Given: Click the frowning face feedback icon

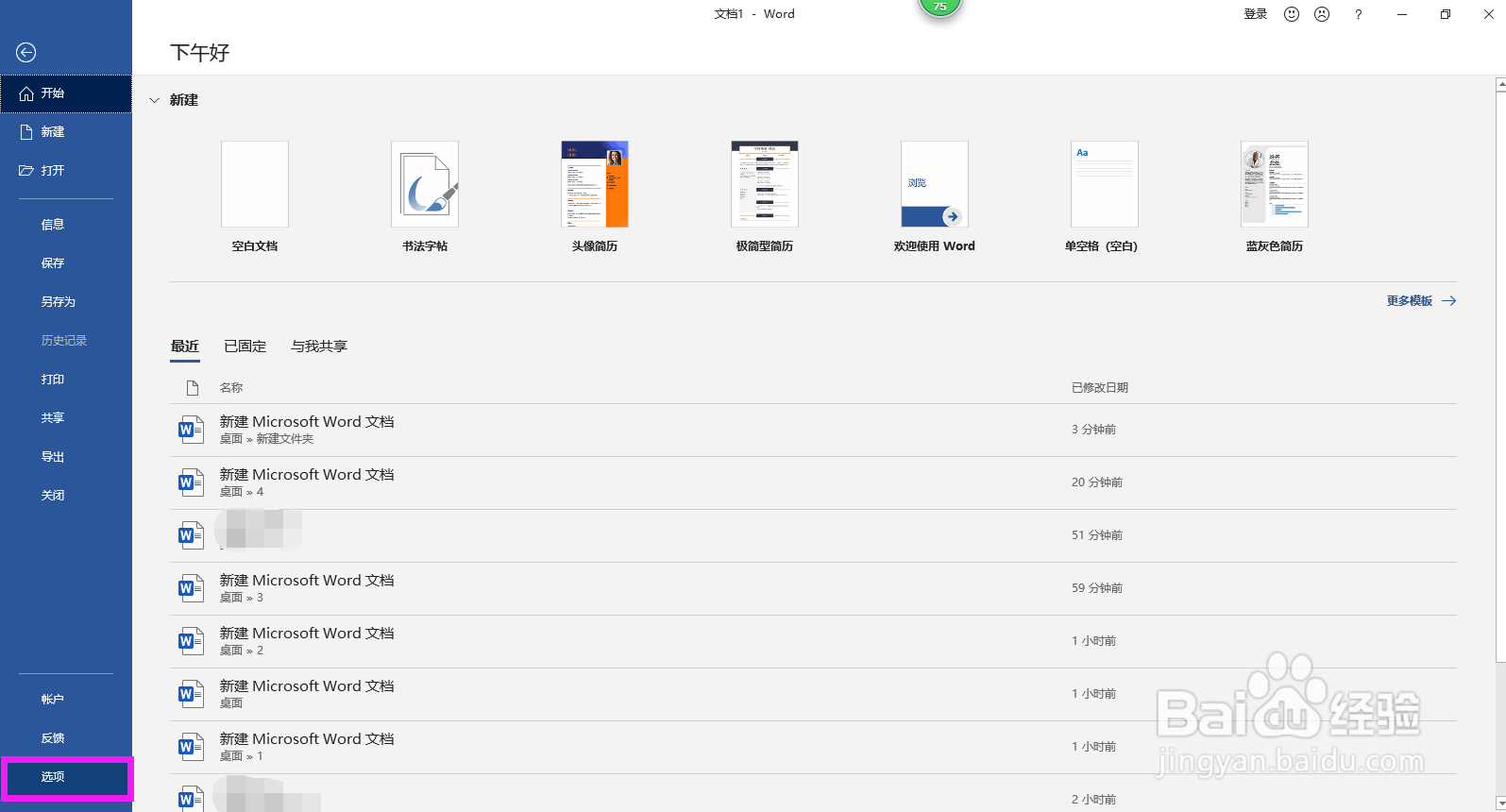Looking at the screenshot, I should click(x=1322, y=14).
